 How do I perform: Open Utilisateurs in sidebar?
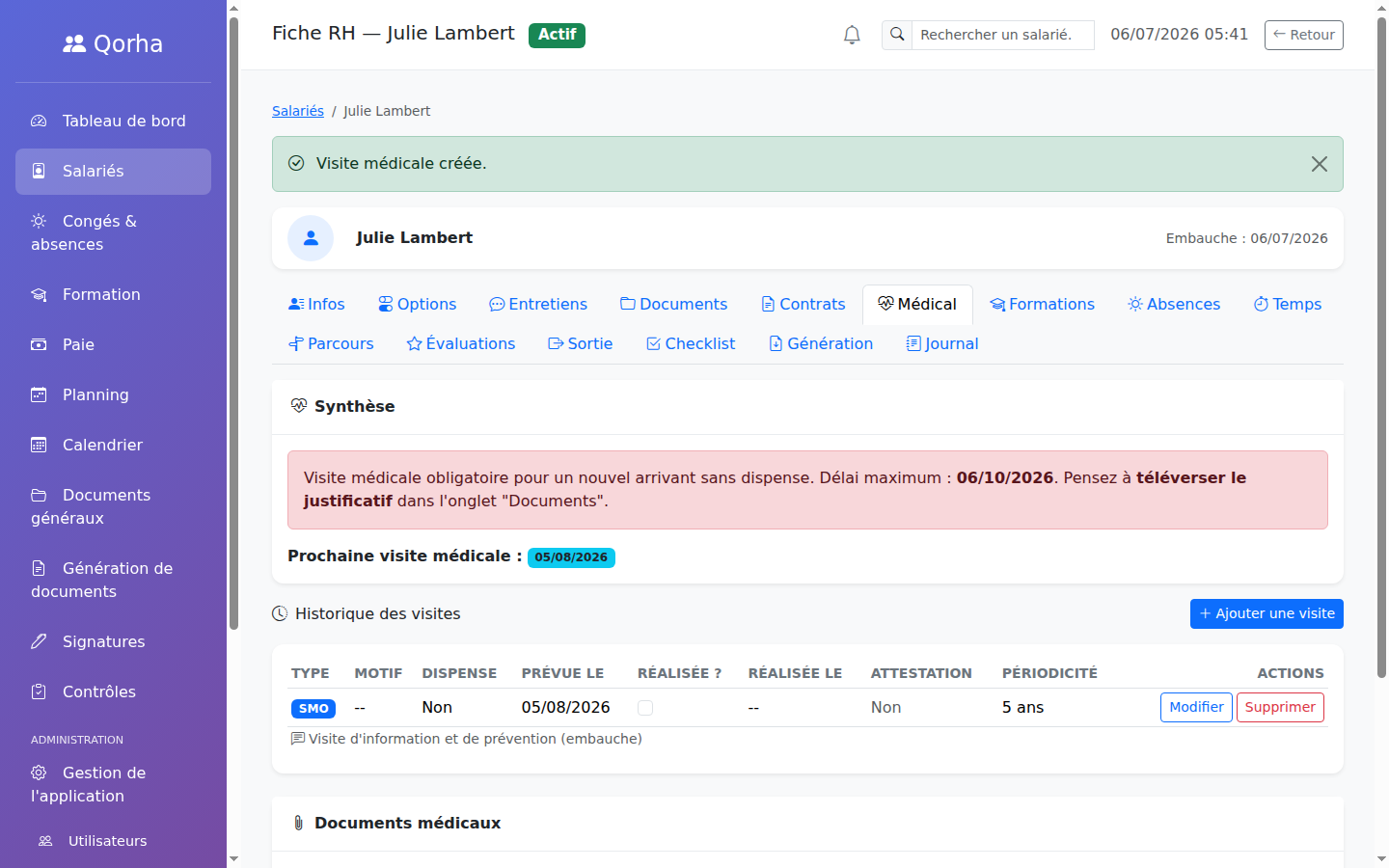tap(113, 841)
